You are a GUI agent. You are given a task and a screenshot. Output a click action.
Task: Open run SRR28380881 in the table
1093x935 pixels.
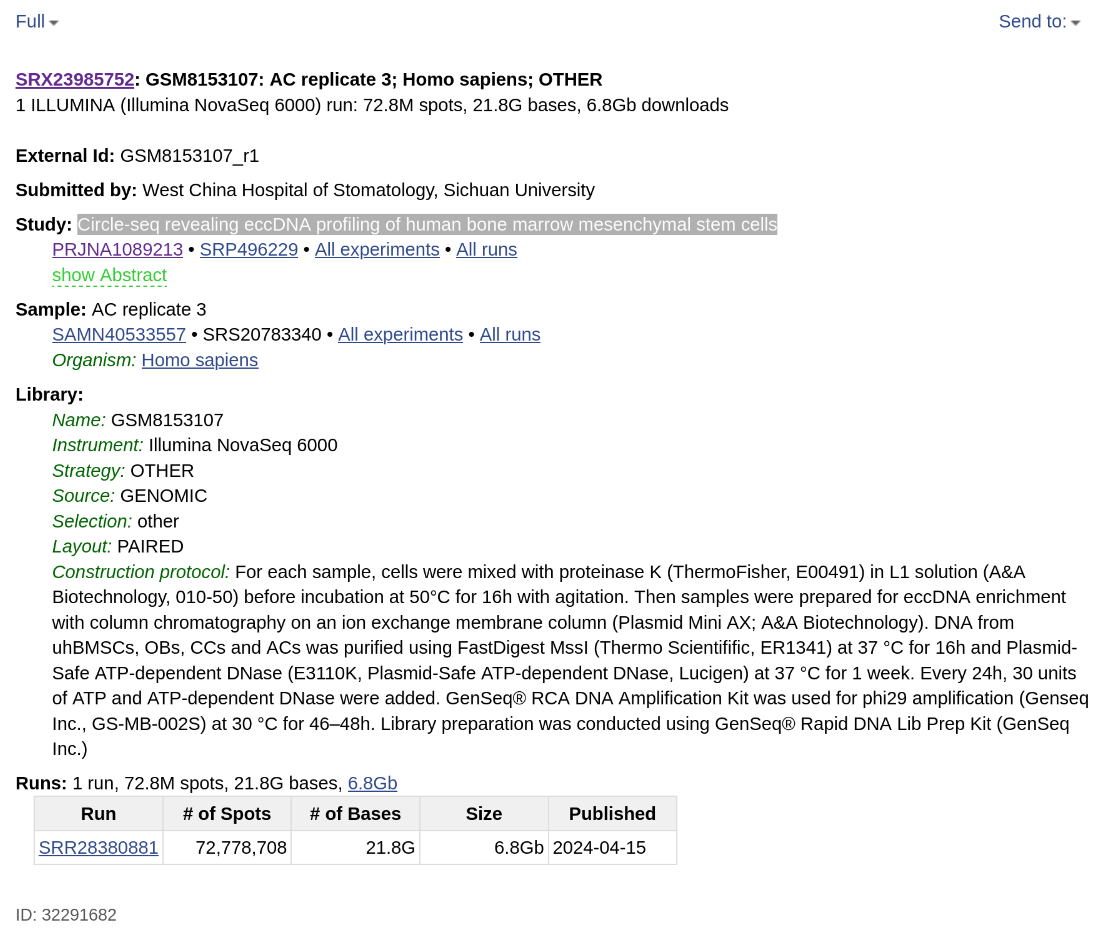98,848
